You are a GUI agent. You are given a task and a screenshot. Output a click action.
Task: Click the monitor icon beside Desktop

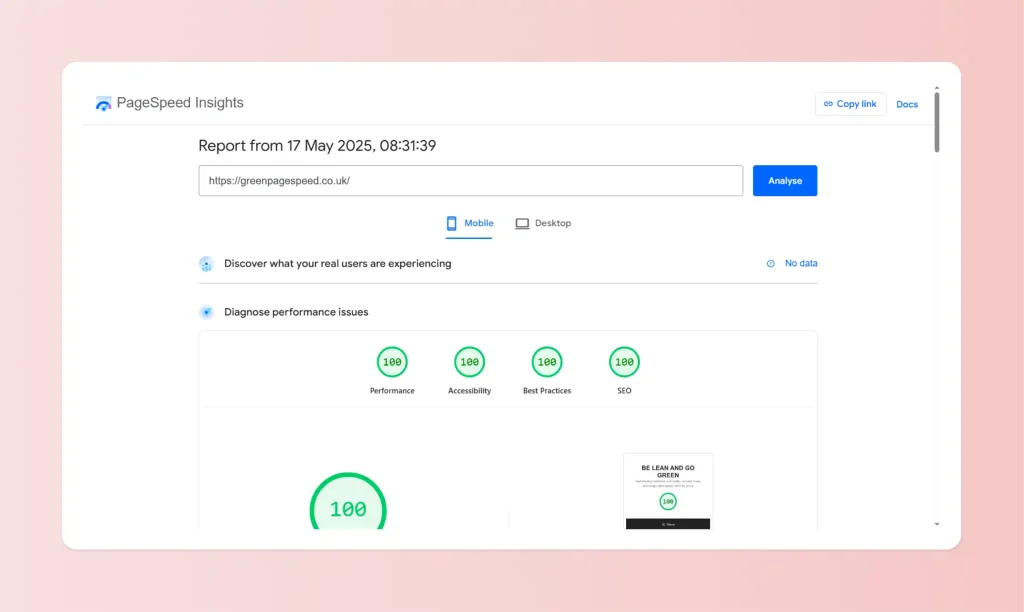click(521, 223)
